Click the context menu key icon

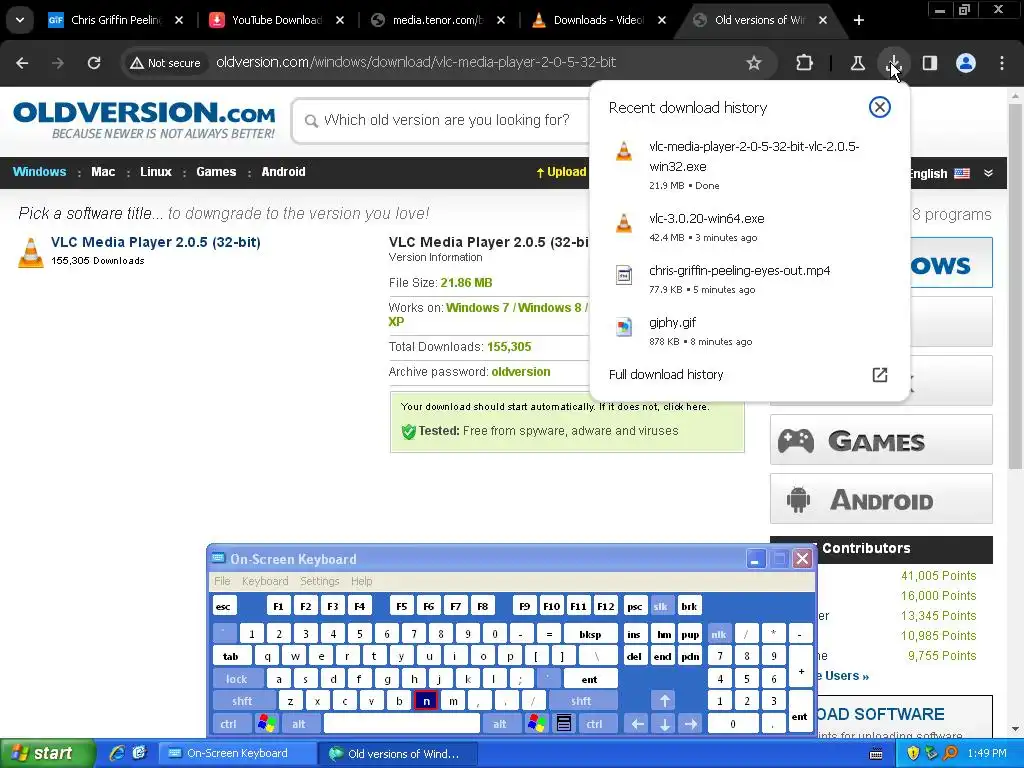(x=564, y=724)
